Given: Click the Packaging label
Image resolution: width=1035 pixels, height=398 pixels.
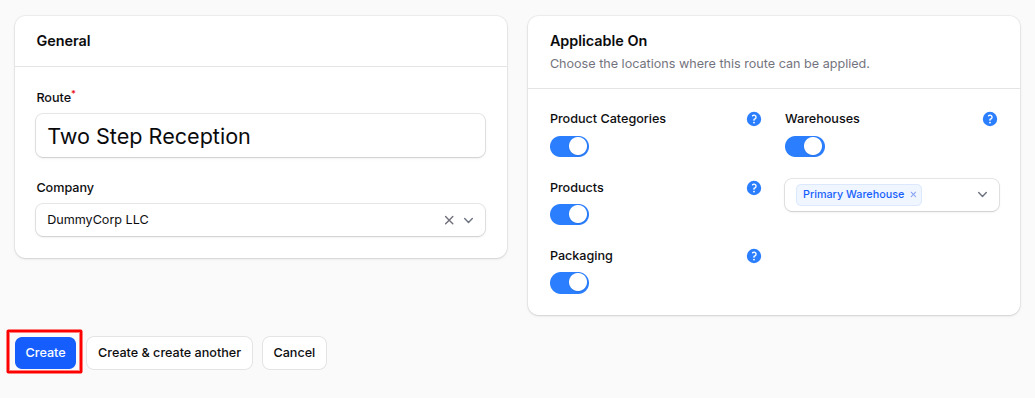Looking at the screenshot, I should 582,255.
